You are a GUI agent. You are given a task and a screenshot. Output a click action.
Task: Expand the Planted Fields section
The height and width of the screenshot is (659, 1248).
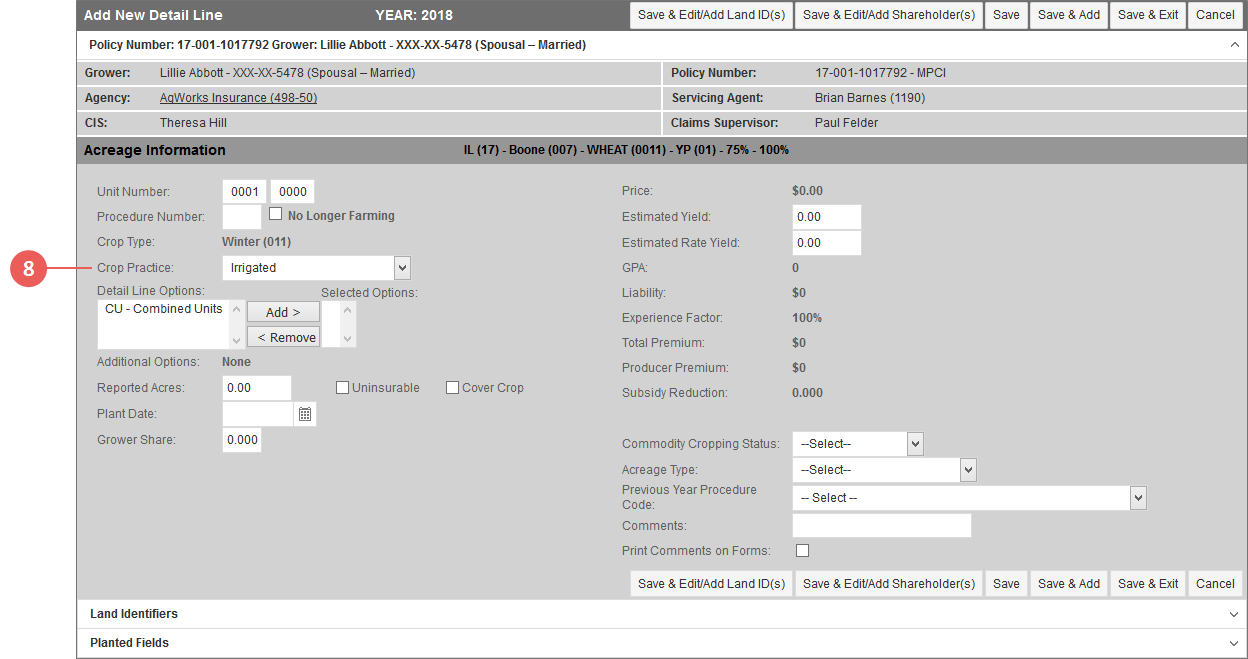click(x=662, y=643)
